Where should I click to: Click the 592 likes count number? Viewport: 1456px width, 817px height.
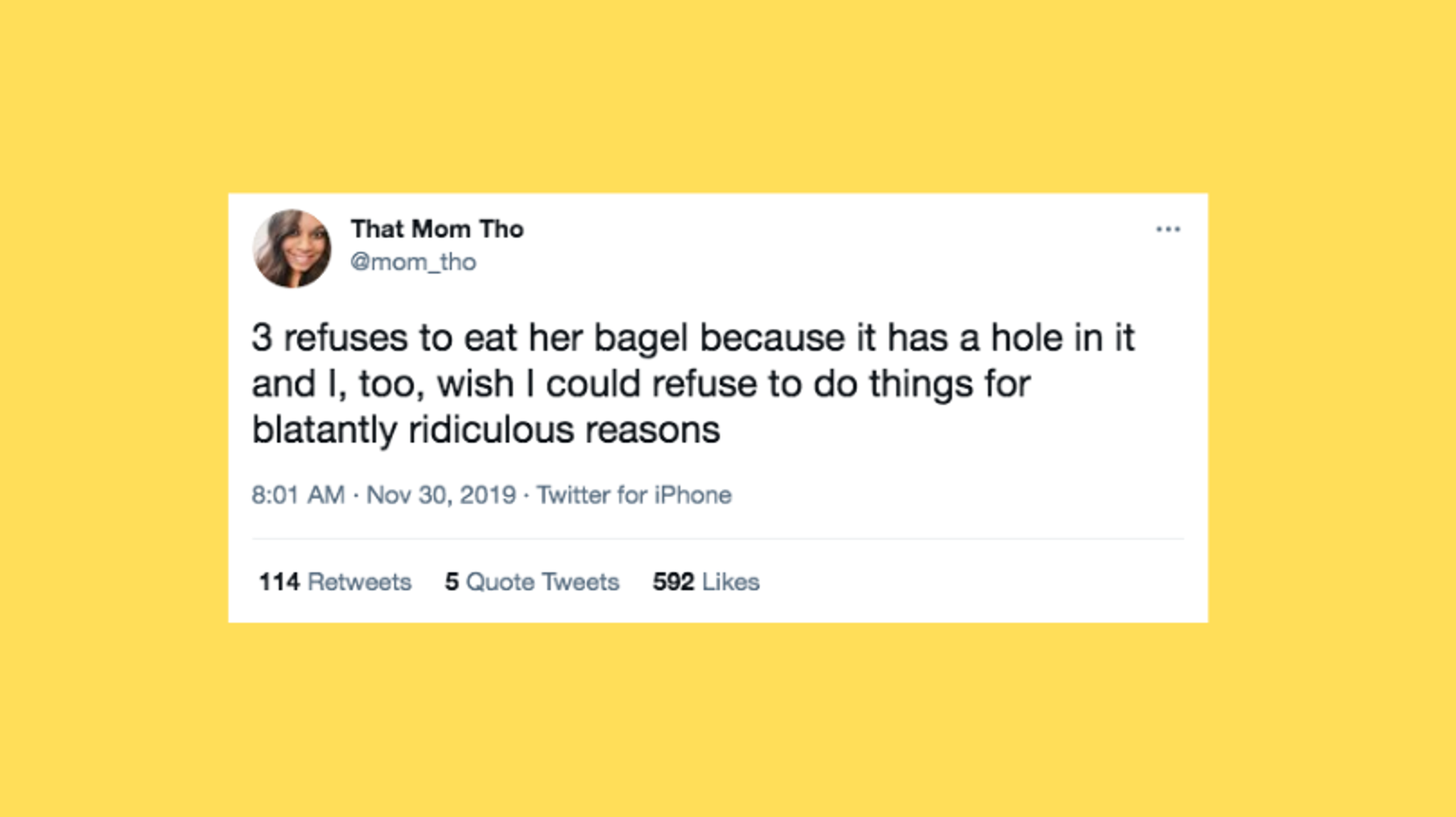(673, 582)
